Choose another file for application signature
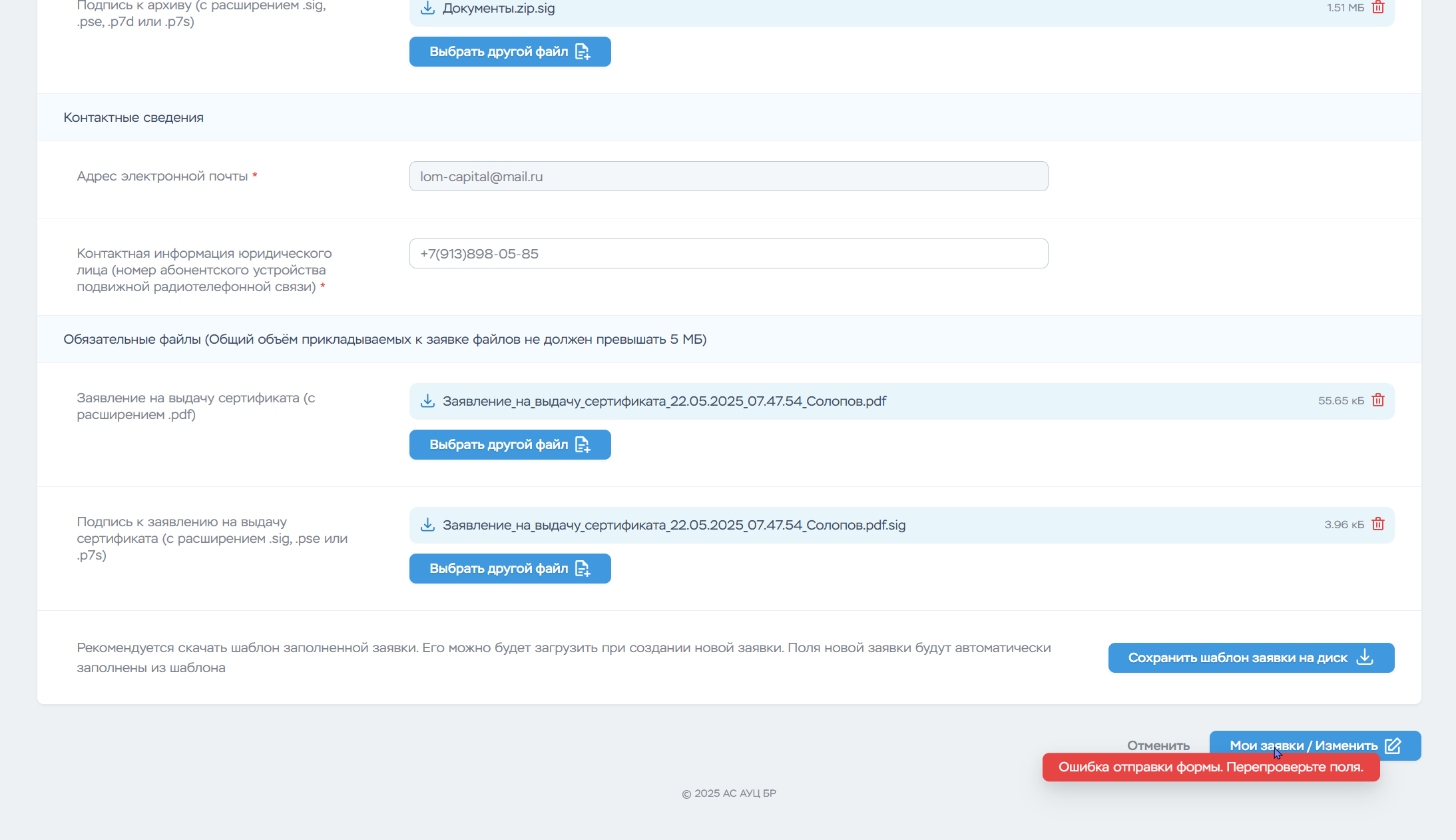The width and height of the screenshot is (1456, 840). click(x=509, y=568)
